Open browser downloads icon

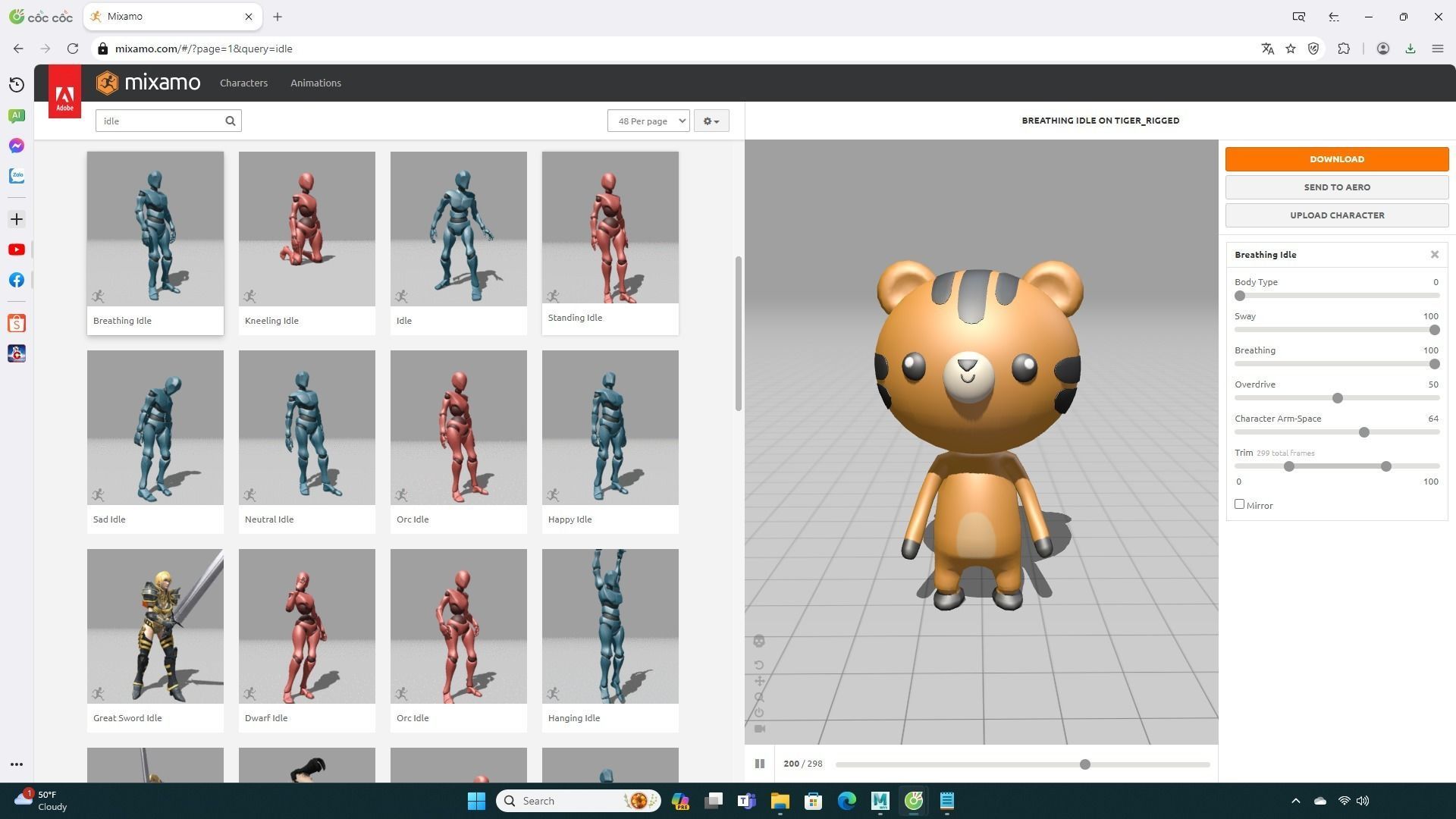1410,49
